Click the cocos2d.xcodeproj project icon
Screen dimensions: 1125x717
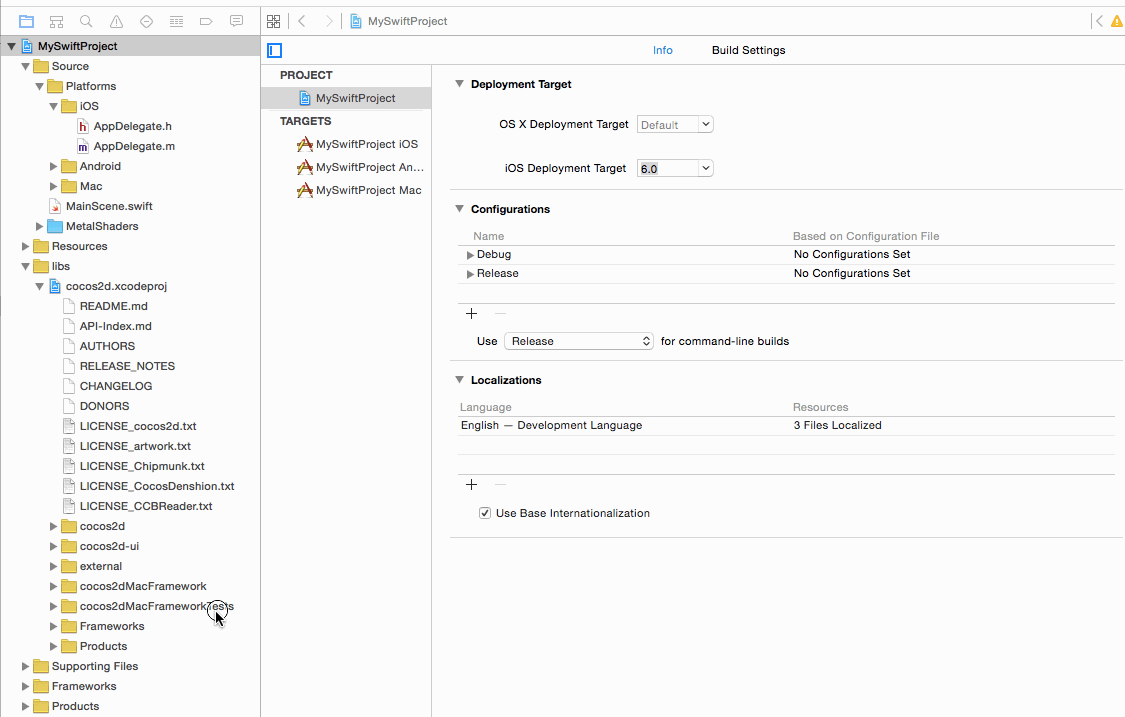(x=55, y=286)
